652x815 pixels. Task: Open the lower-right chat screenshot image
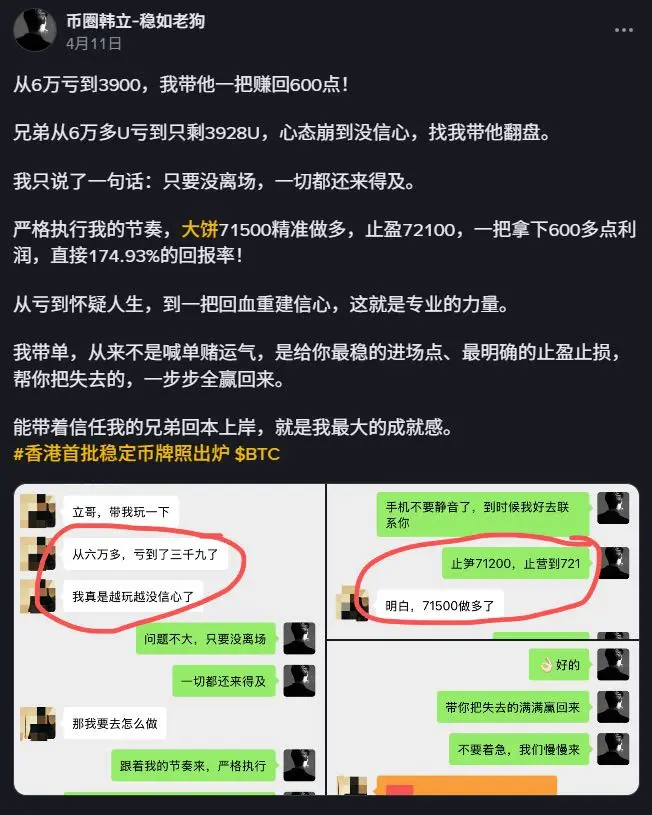point(483,718)
